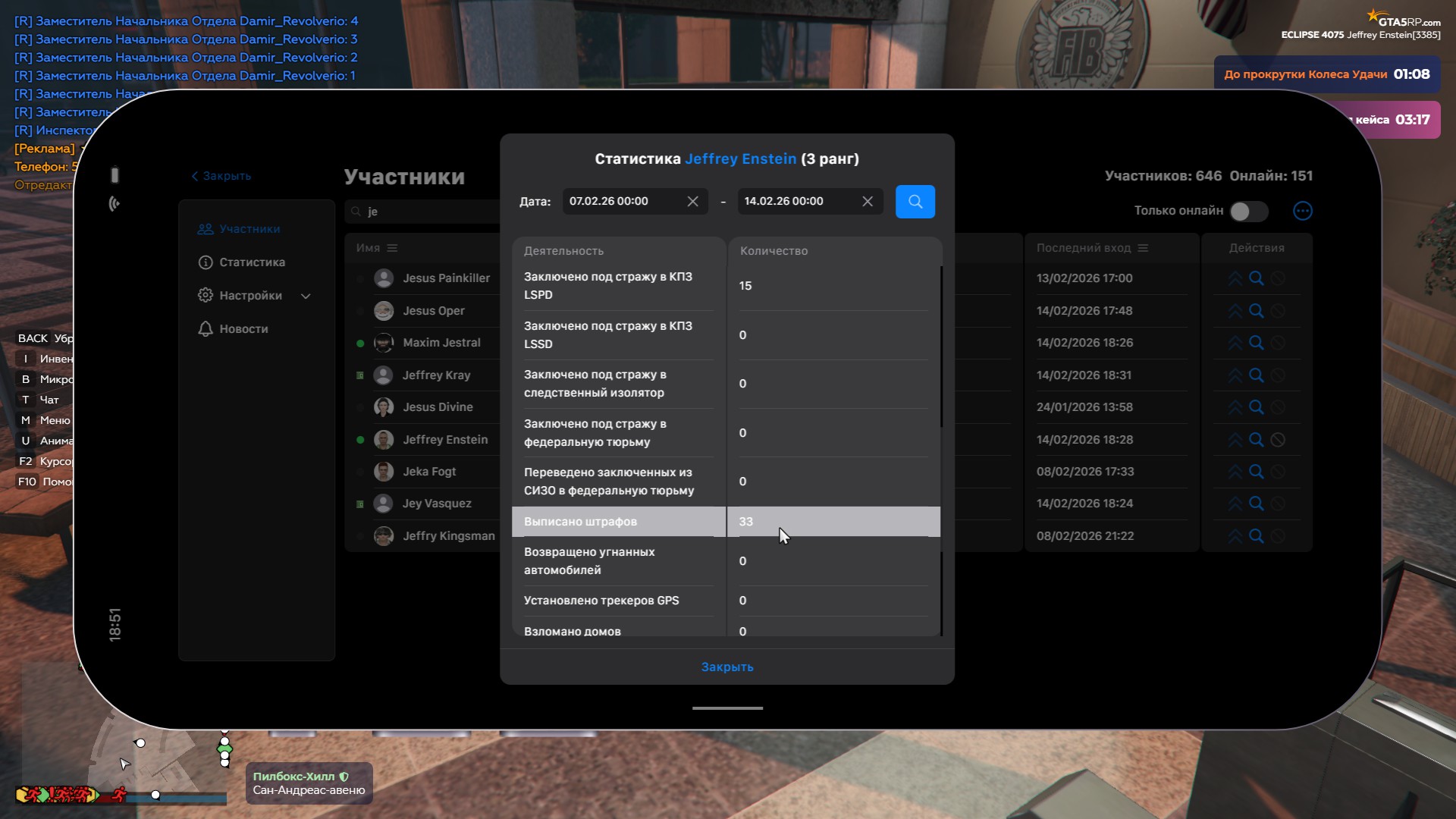The height and width of the screenshot is (819, 1456).
Task: Open Новости in the sidebar
Action: [x=243, y=329]
